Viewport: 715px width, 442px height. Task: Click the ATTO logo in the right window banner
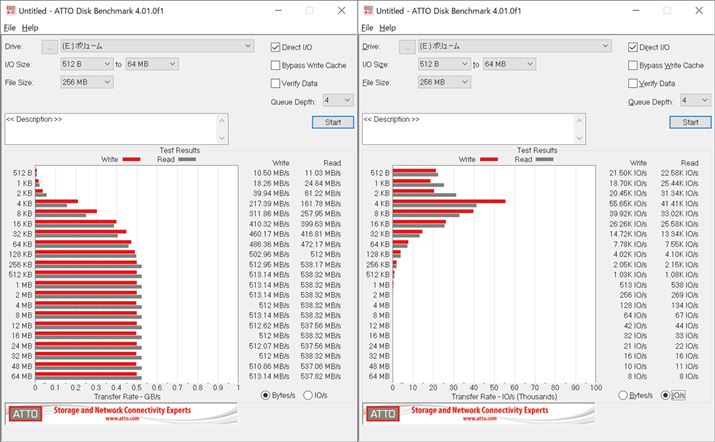[381, 414]
